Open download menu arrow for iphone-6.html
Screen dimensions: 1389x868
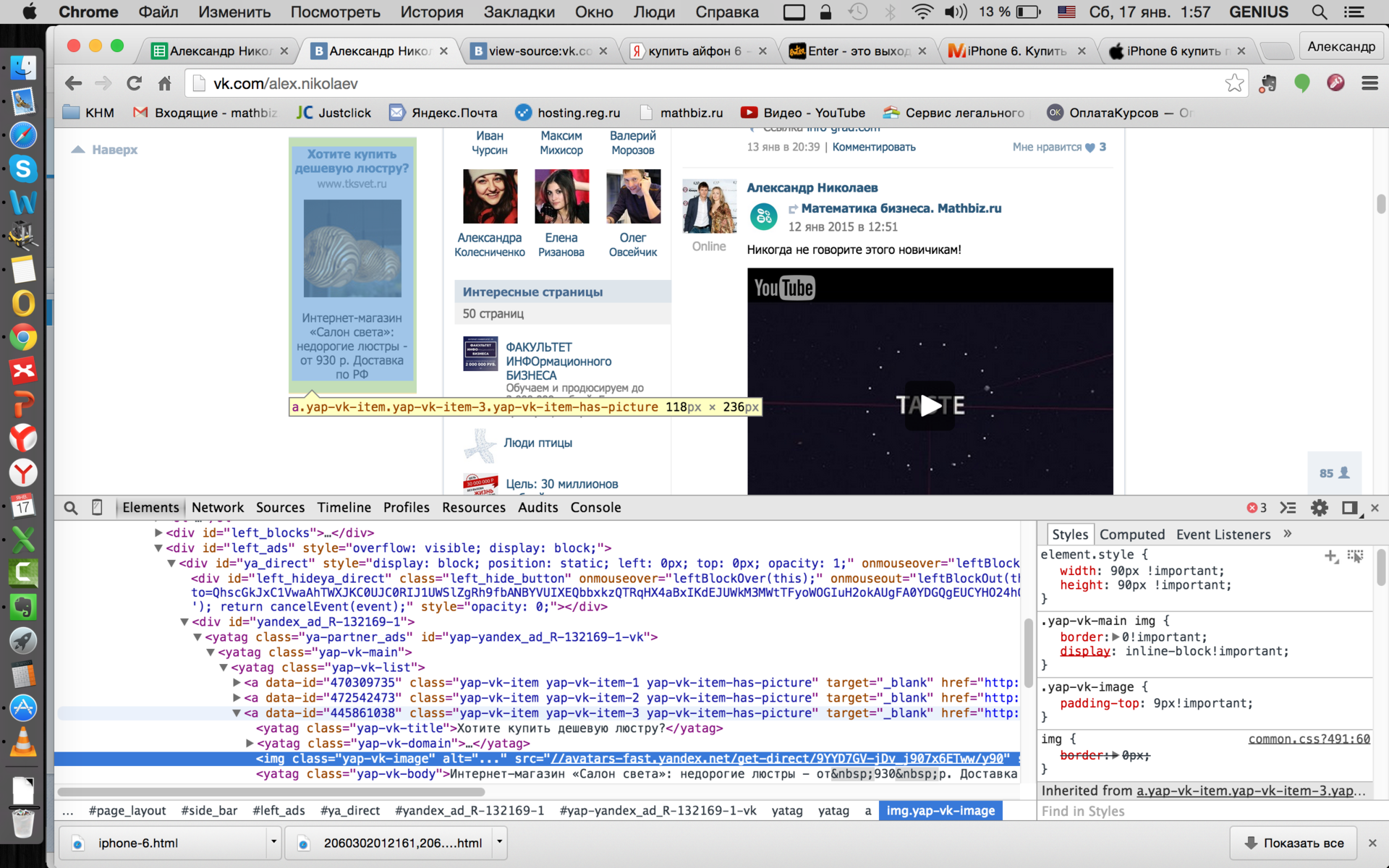tap(273, 842)
